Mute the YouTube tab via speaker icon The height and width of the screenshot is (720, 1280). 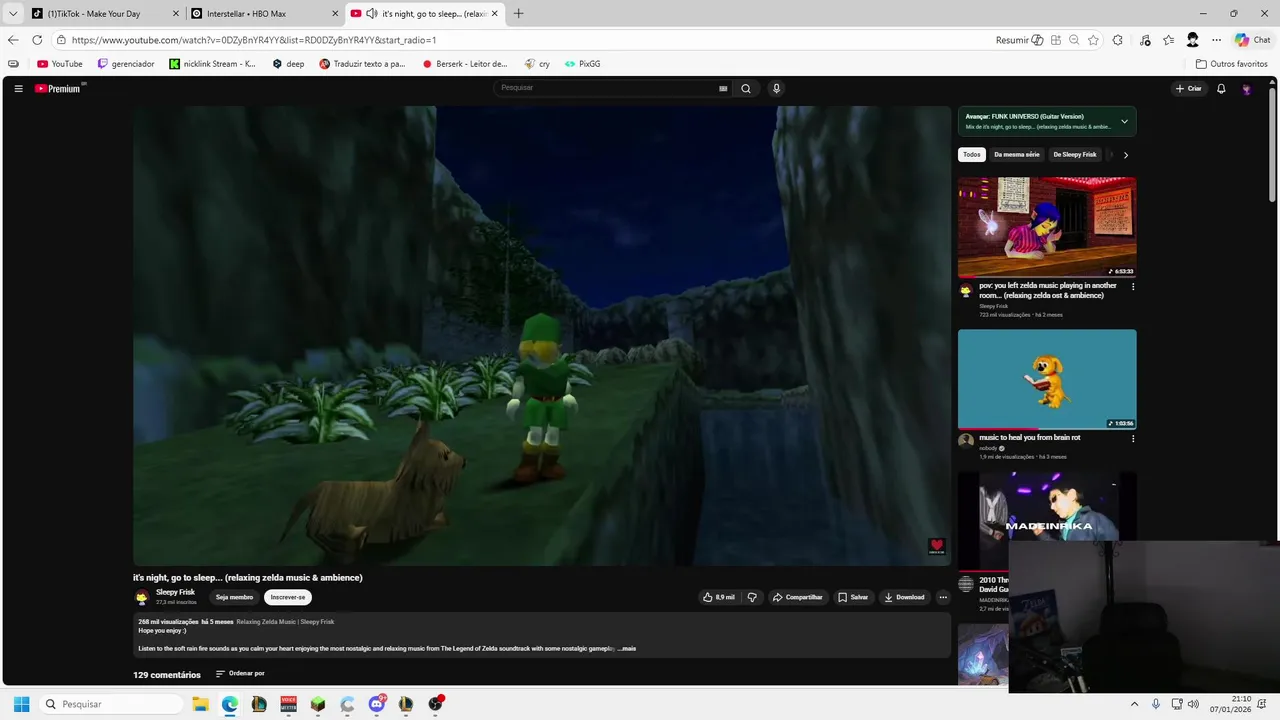(x=371, y=13)
